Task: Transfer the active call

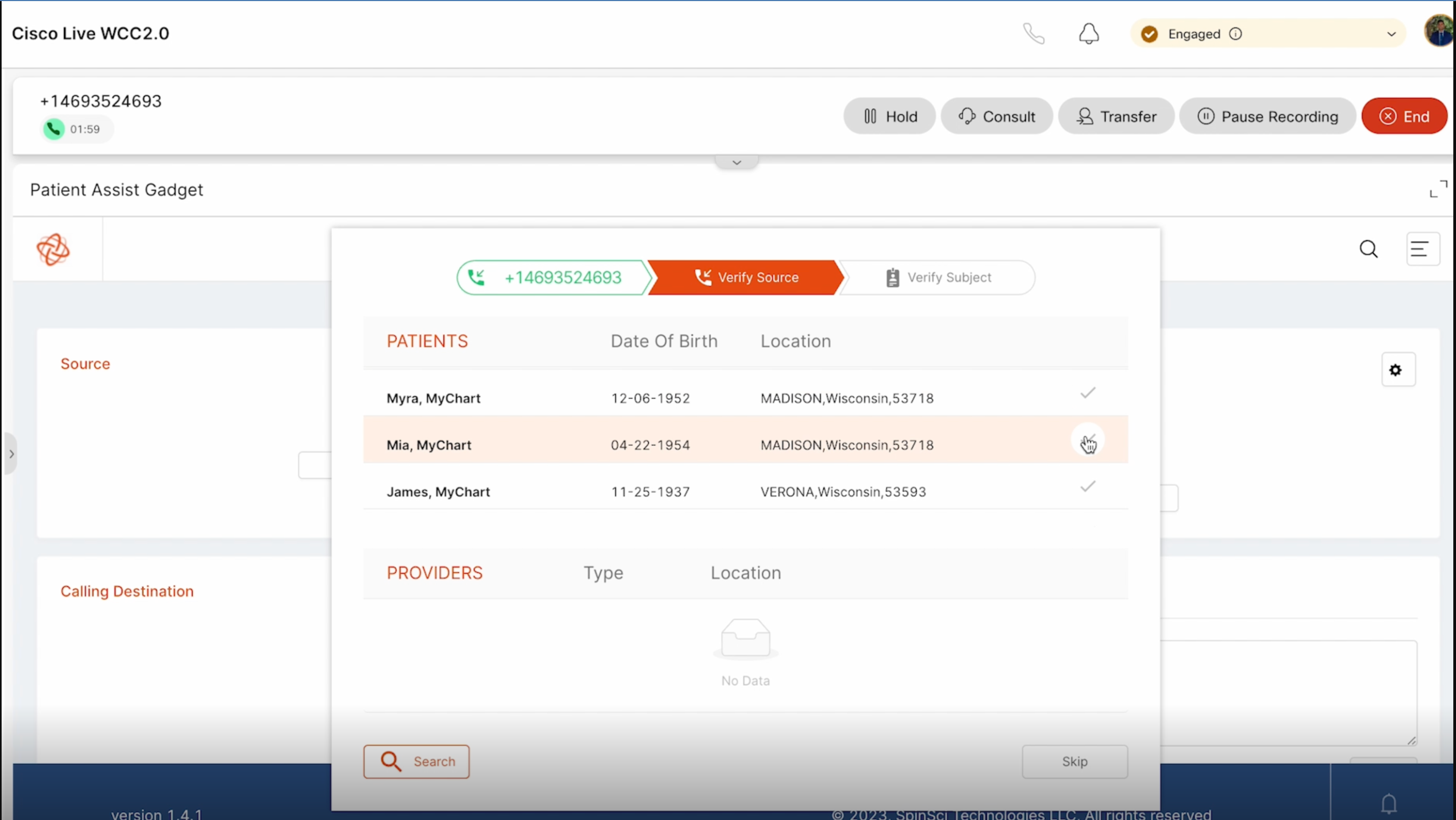Action: pyautogui.click(x=1116, y=116)
